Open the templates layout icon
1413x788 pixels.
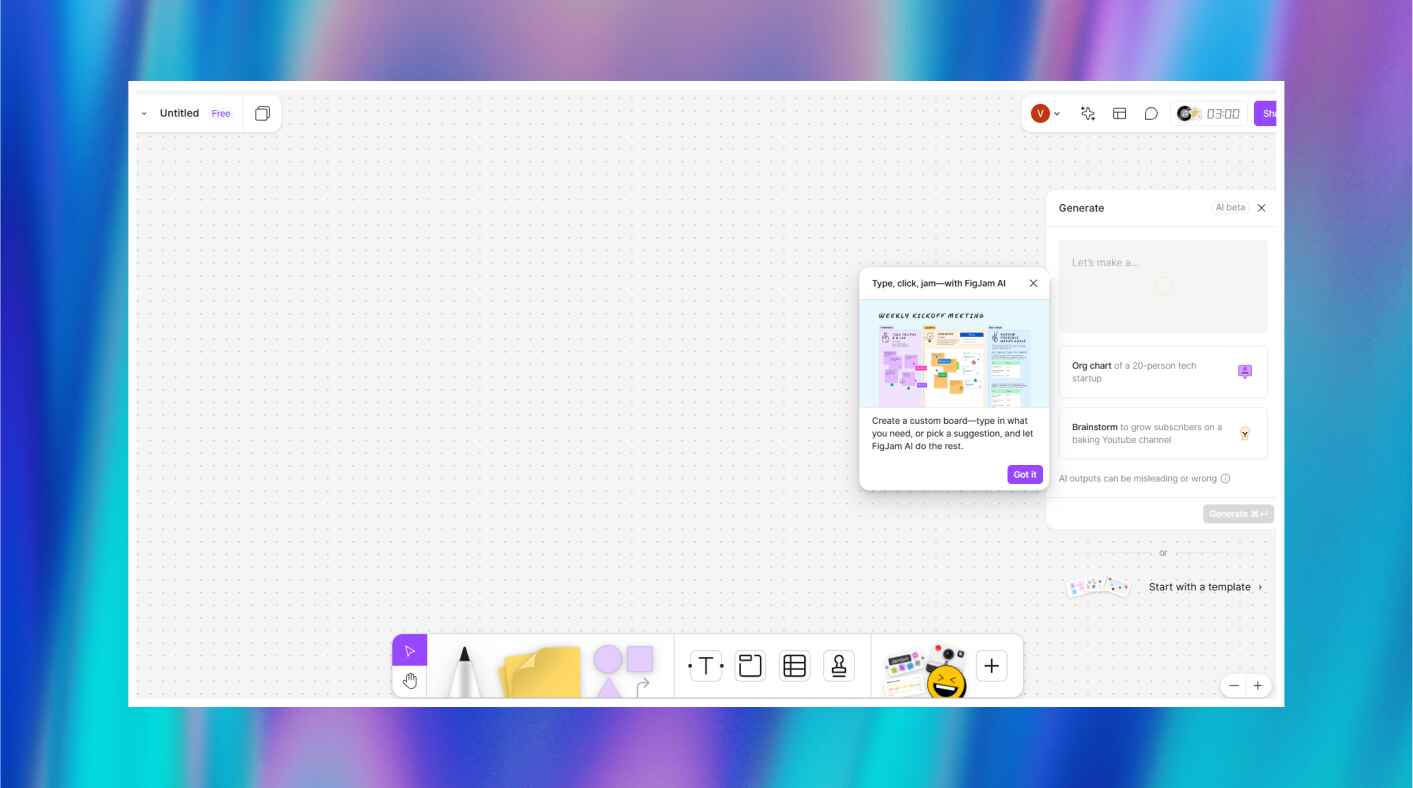(x=1120, y=114)
